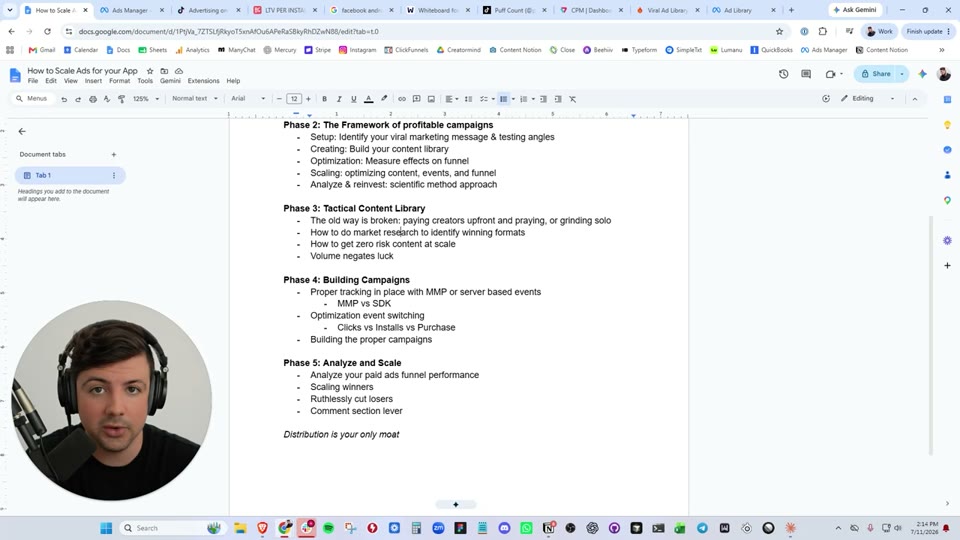
Task: Increase font size with plus button
Action: click(x=308, y=99)
